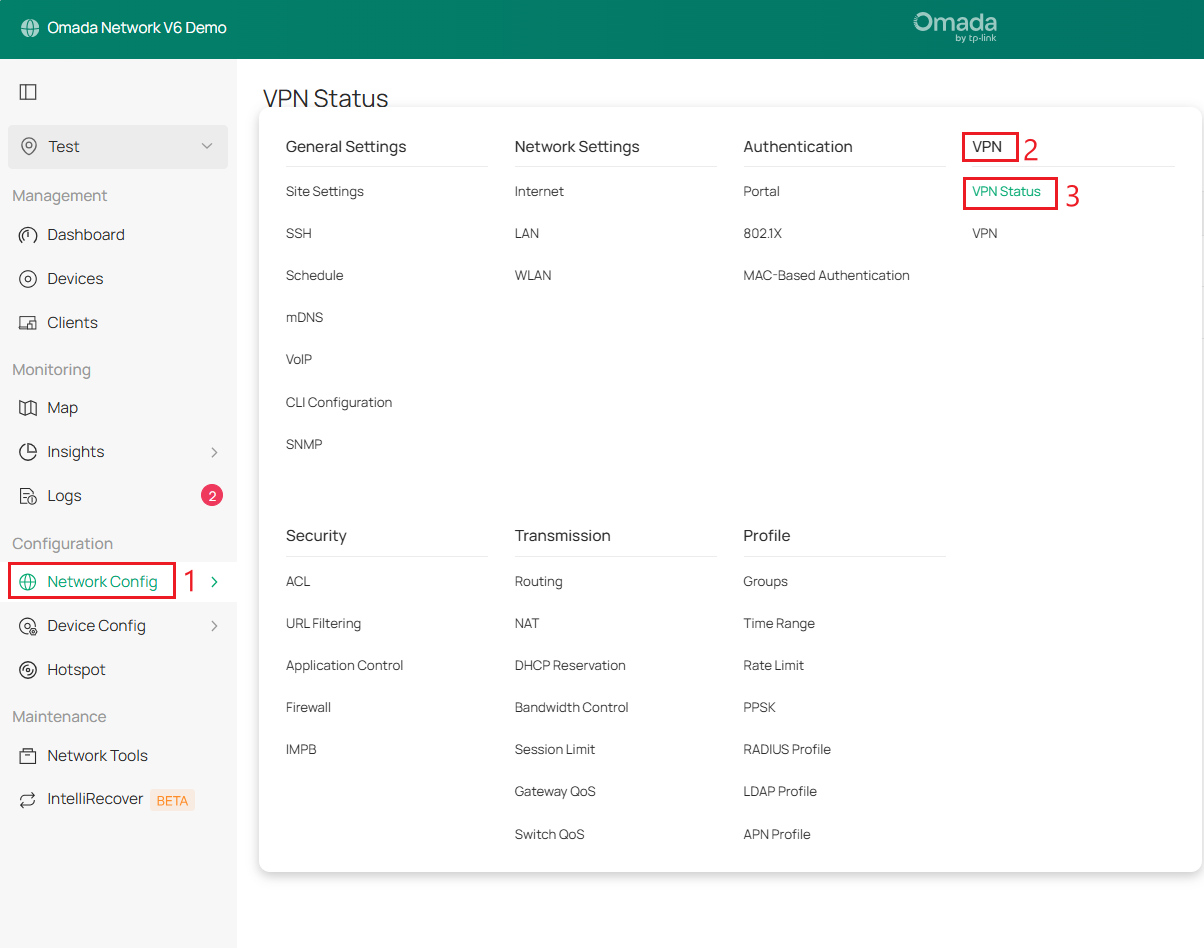
Task: Open the Network Config menu entry
Action: 97,580
